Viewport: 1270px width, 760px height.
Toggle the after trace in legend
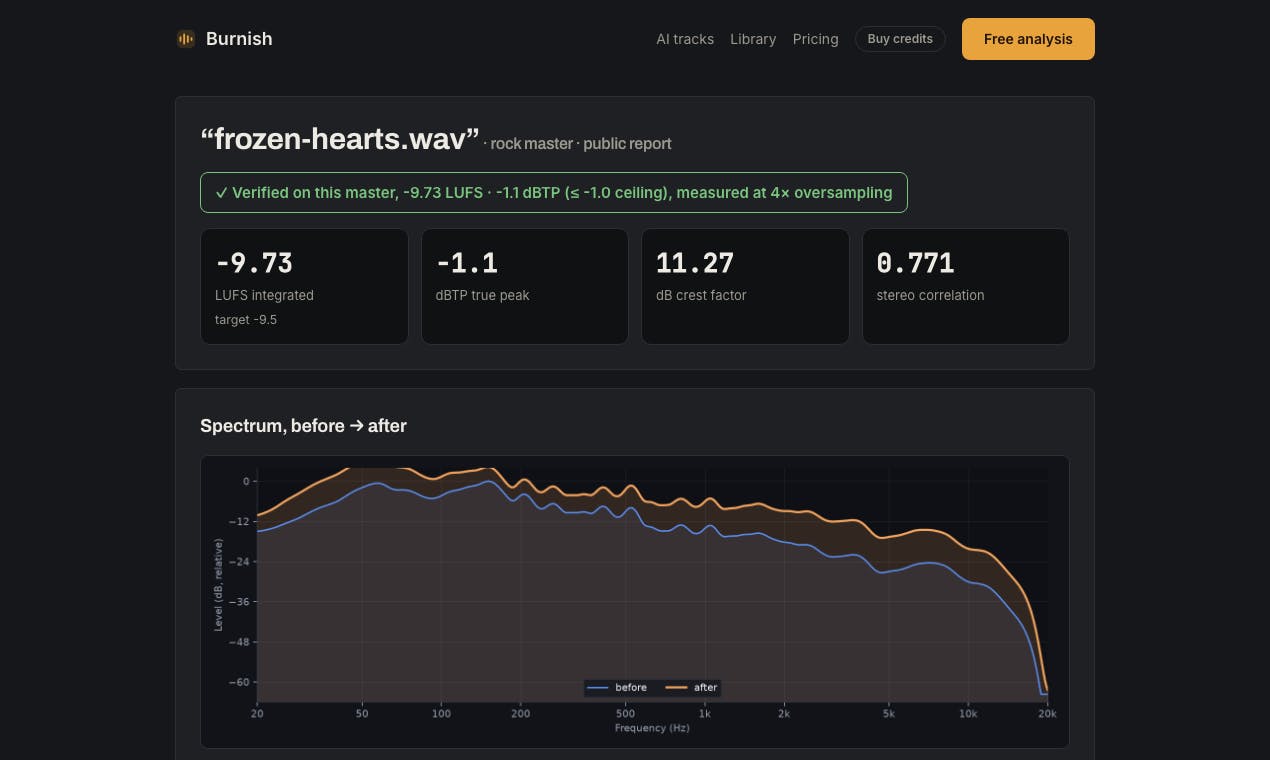692,687
